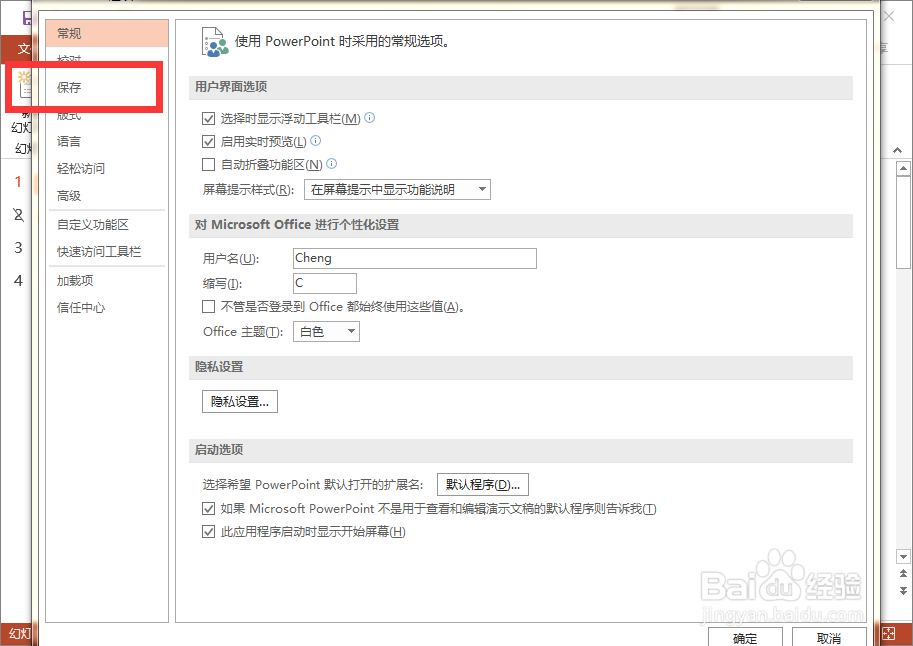The width and height of the screenshot is (913, 646).
Task: Click scroll up arrow in PowerPoint window
Action: pos(903,169)
